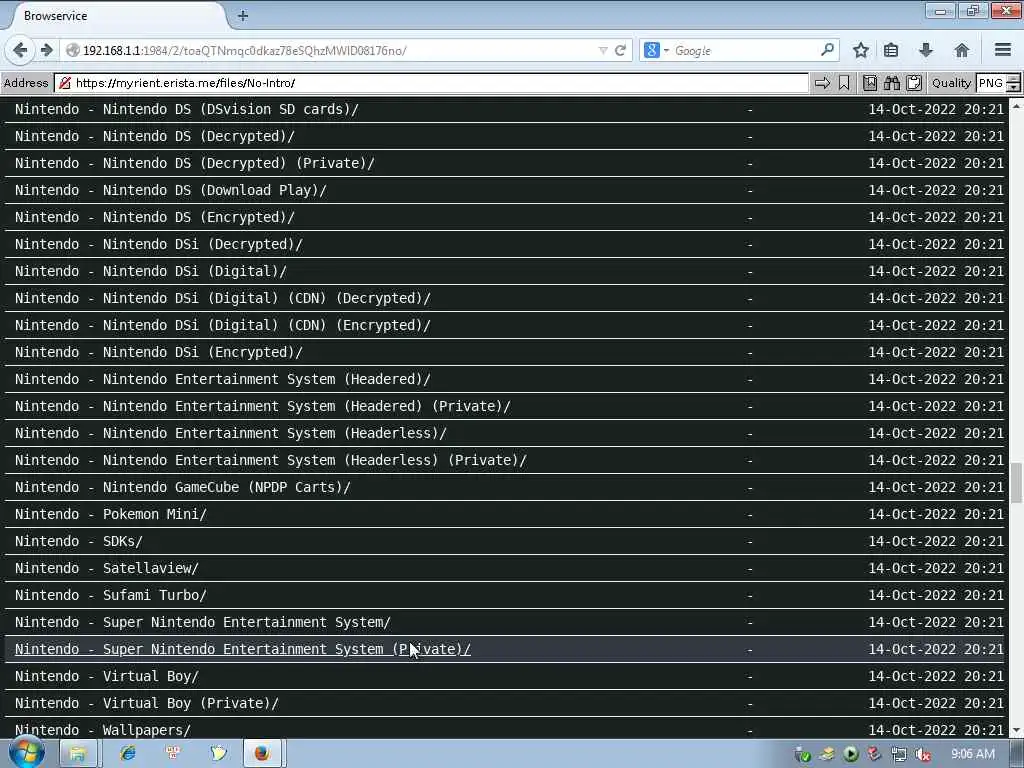The height and width of the screenshot is (768, 1024).
Task: Launch Internet Explorer from the taskbar
Action: 128,754
